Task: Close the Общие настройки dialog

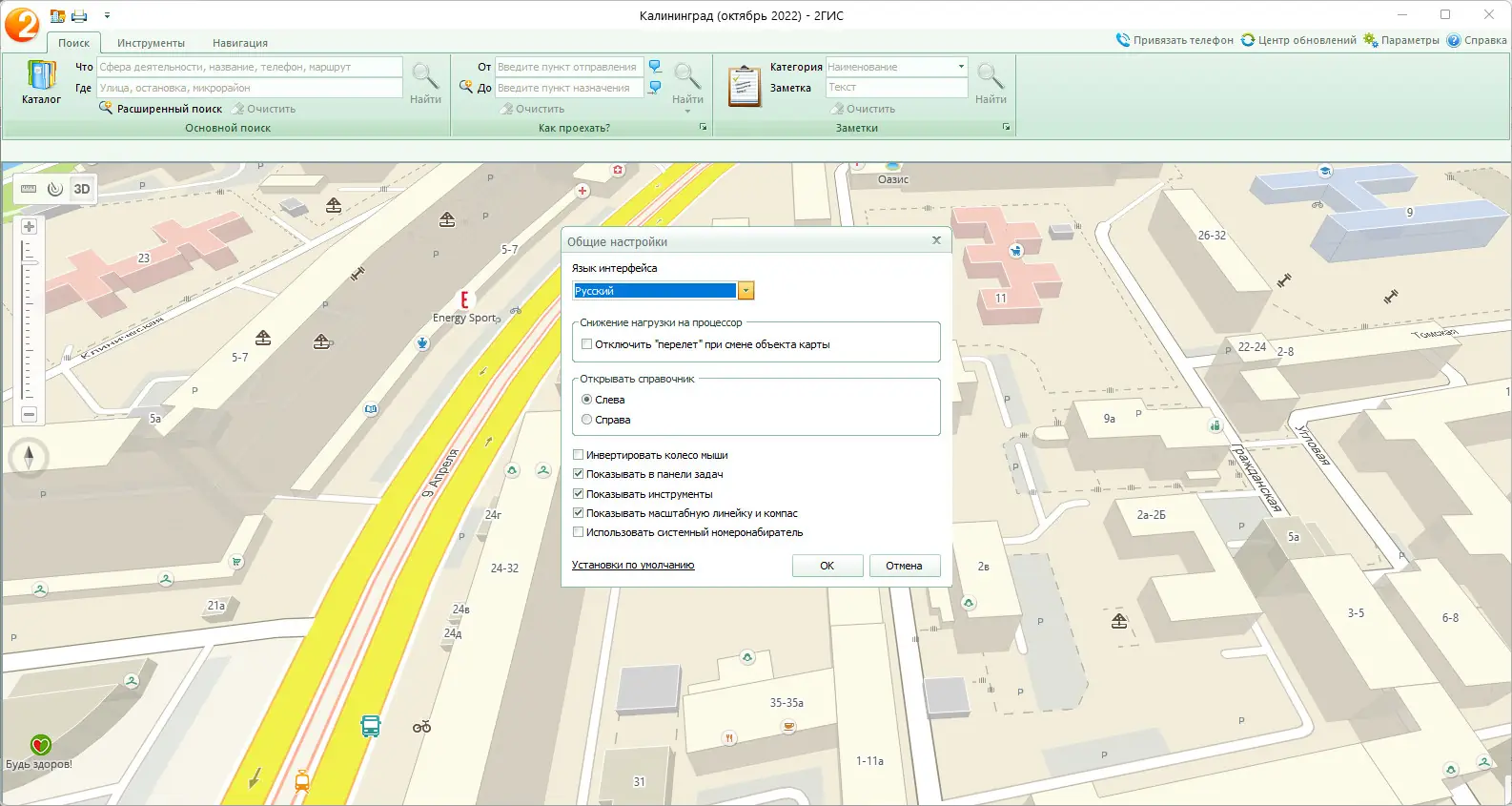Action: 936,240
